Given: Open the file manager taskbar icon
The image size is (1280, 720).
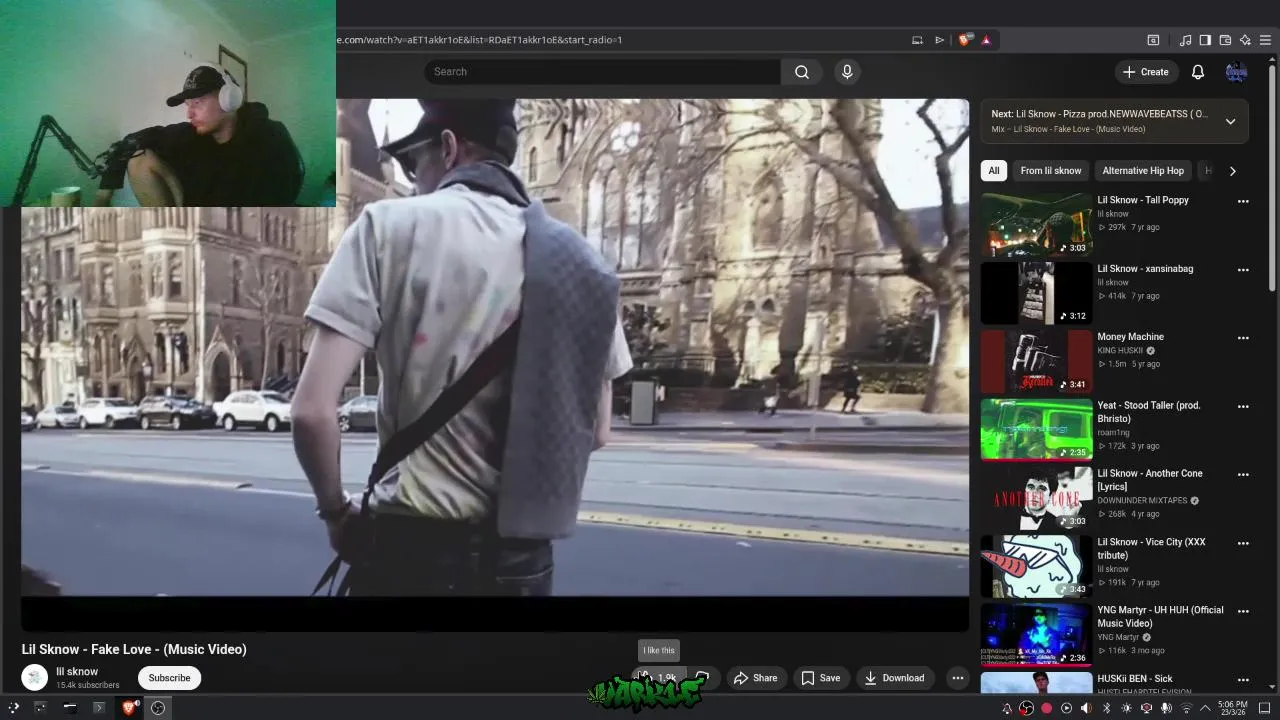Looking at the screenshot, I should tap(70, 708).
